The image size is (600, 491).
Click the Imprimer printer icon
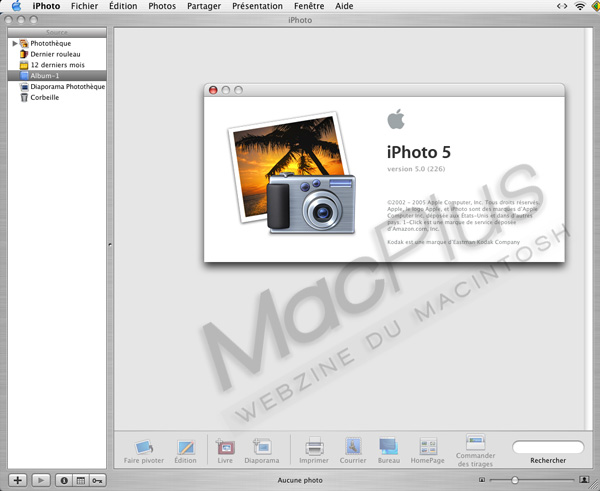click(314, 446)
